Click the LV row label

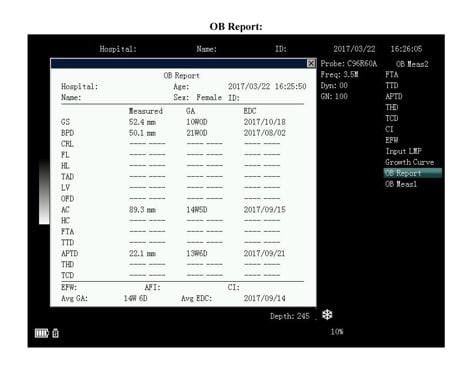point(65,188)
